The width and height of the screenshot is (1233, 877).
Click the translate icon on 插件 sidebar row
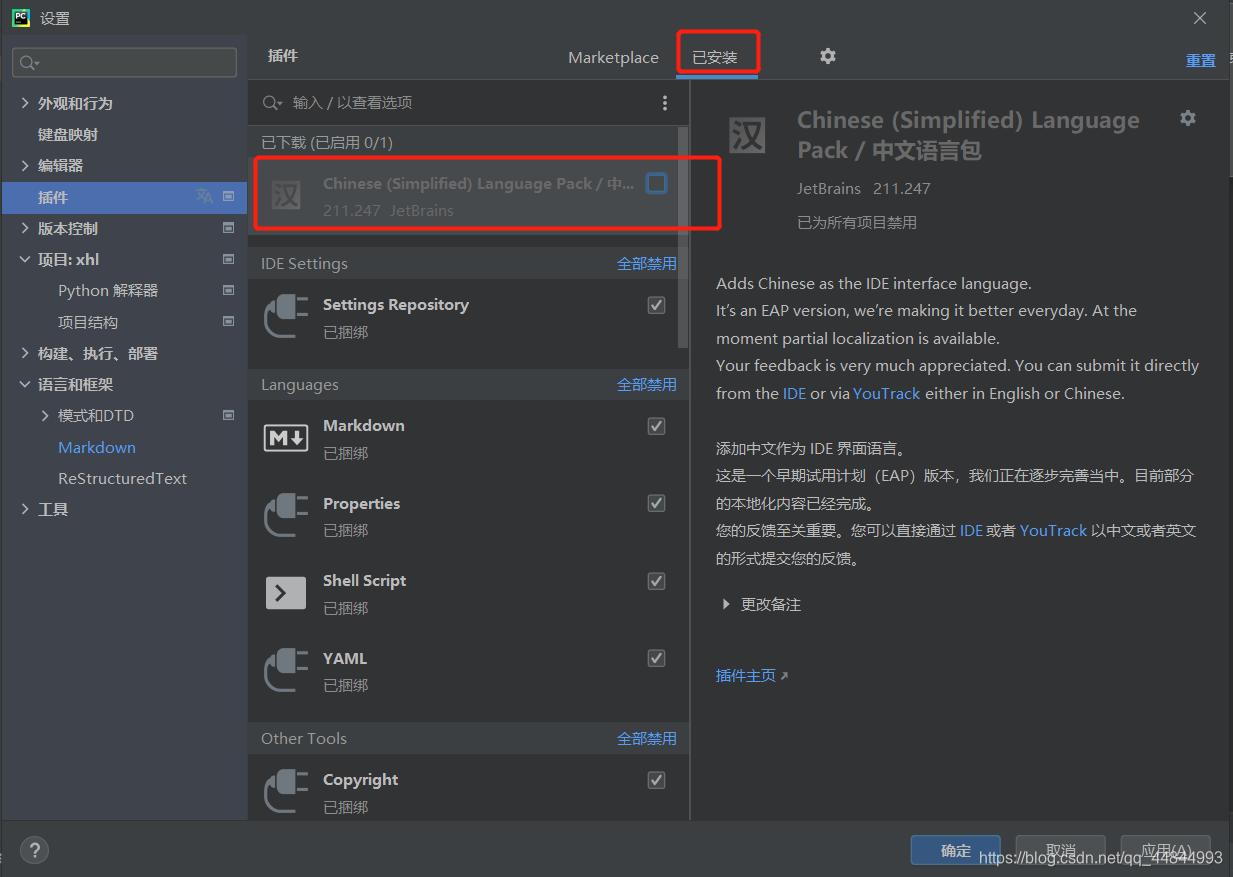tap(204, 197)
